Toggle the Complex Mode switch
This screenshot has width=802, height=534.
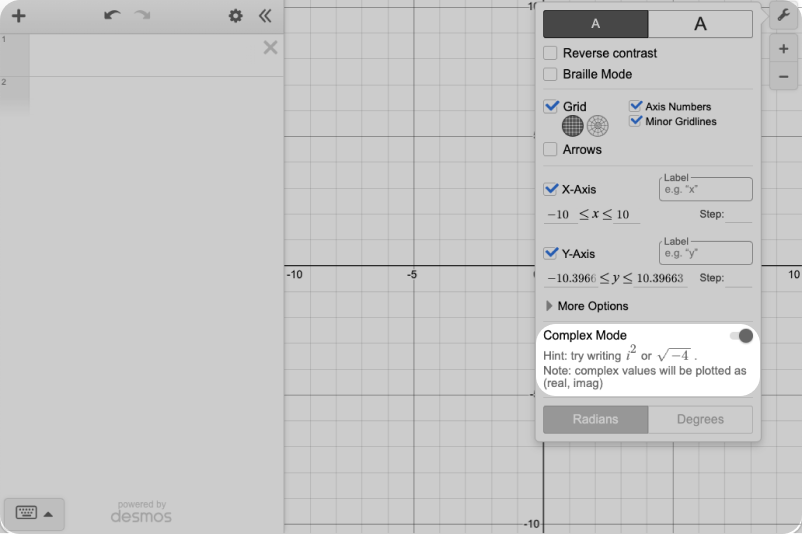click(741, 336)
